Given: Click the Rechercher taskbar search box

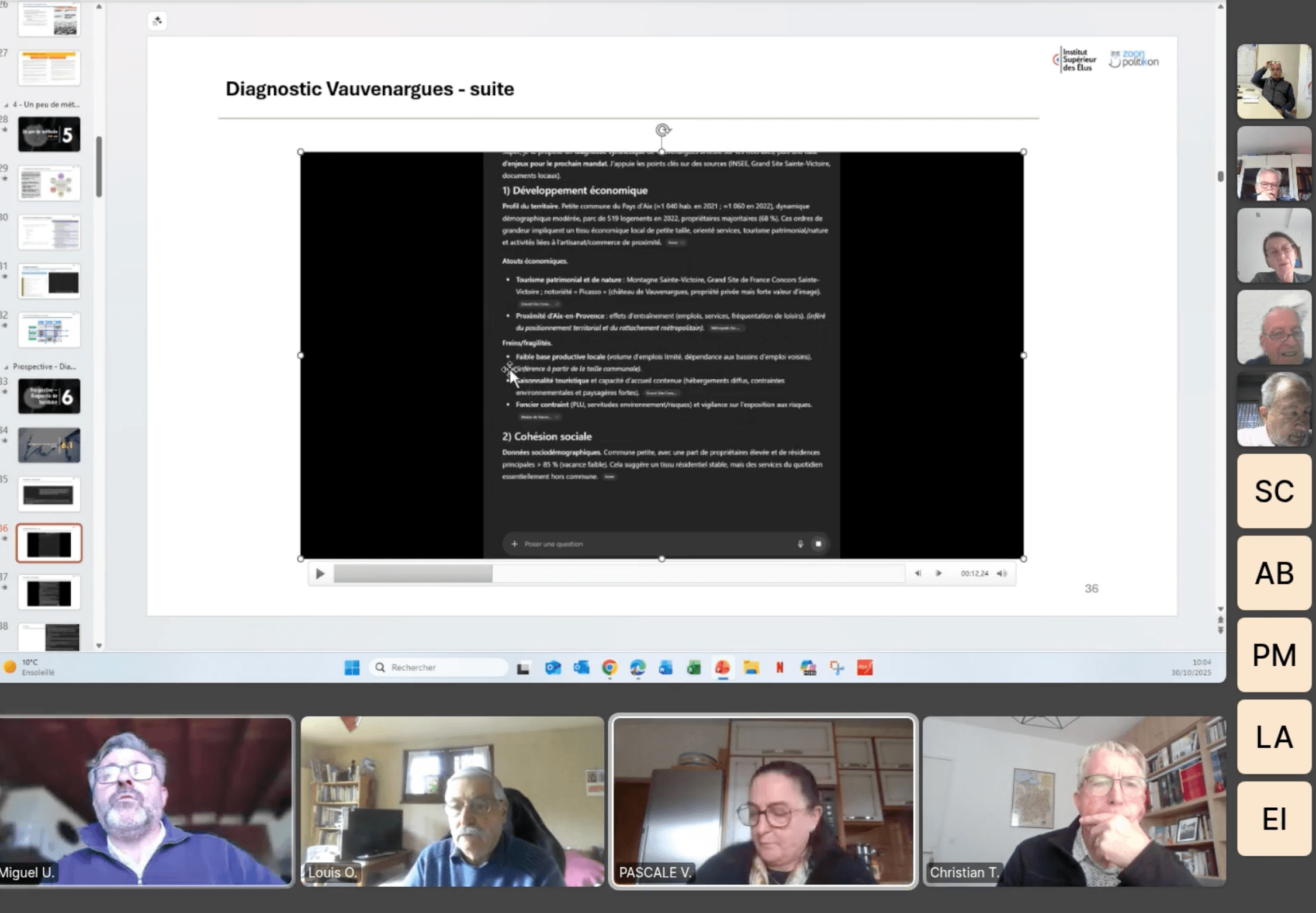Looking at the screenshot, I should [x=438, y=668].
